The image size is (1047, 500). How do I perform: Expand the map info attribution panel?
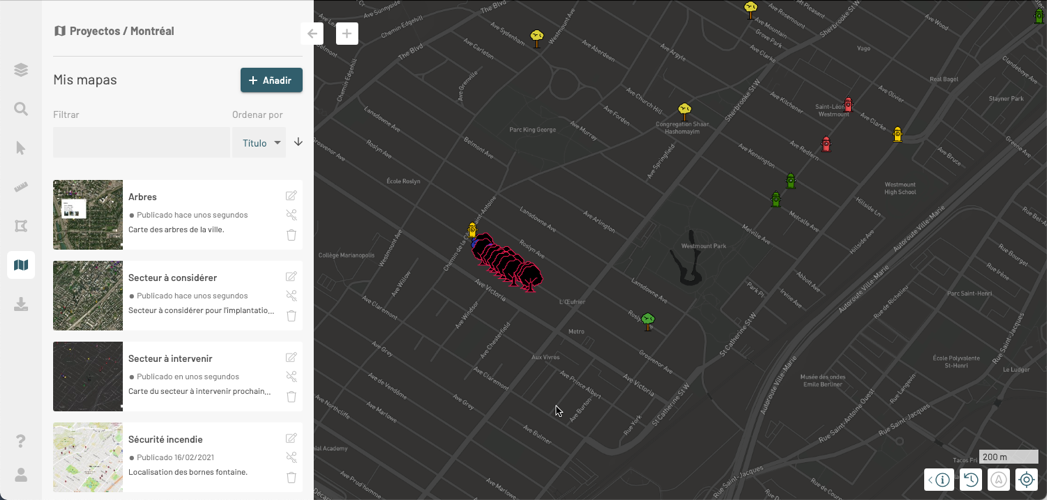[x=938, y=480]
